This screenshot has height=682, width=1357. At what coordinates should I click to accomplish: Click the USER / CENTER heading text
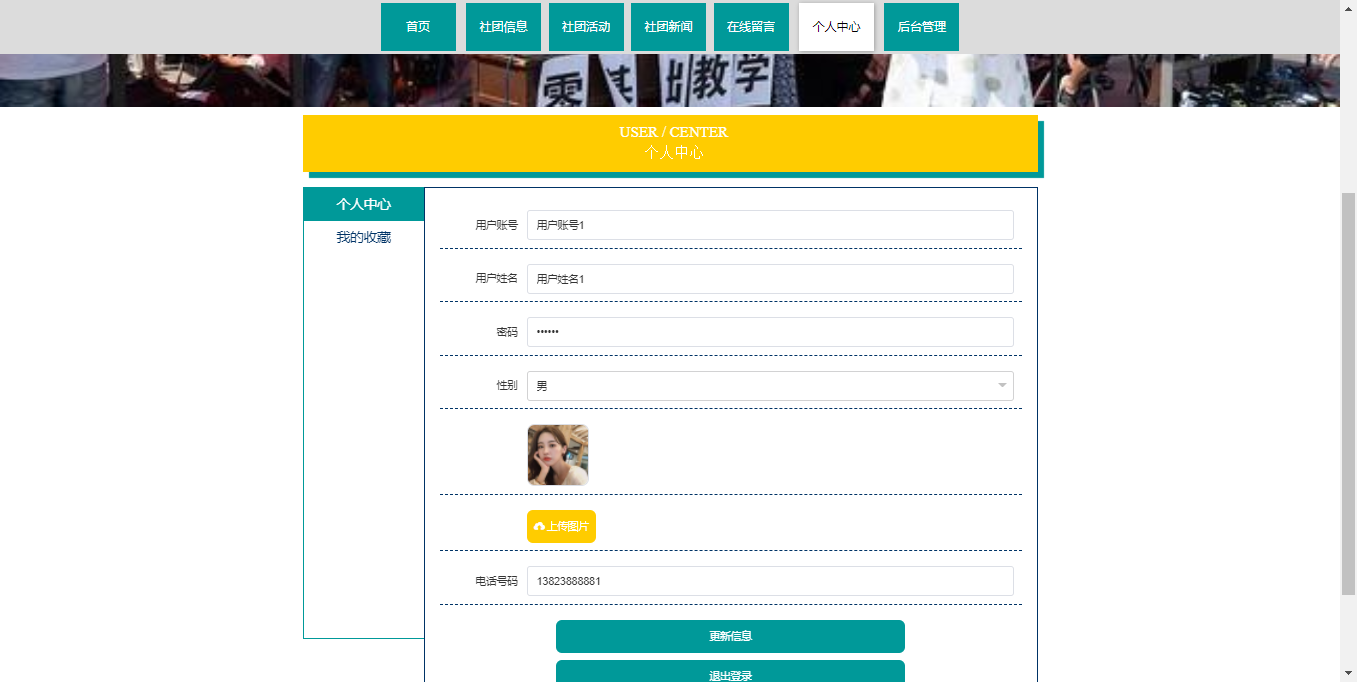pos(673,132)
